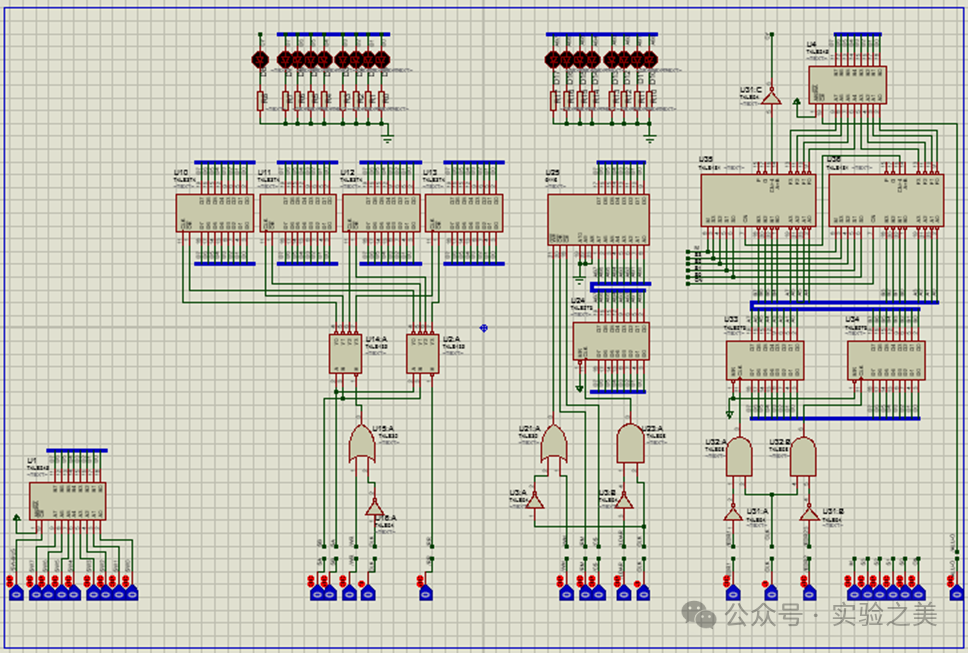Click the U23:A reference label
The image size is (968, 653).
(652, 428)
